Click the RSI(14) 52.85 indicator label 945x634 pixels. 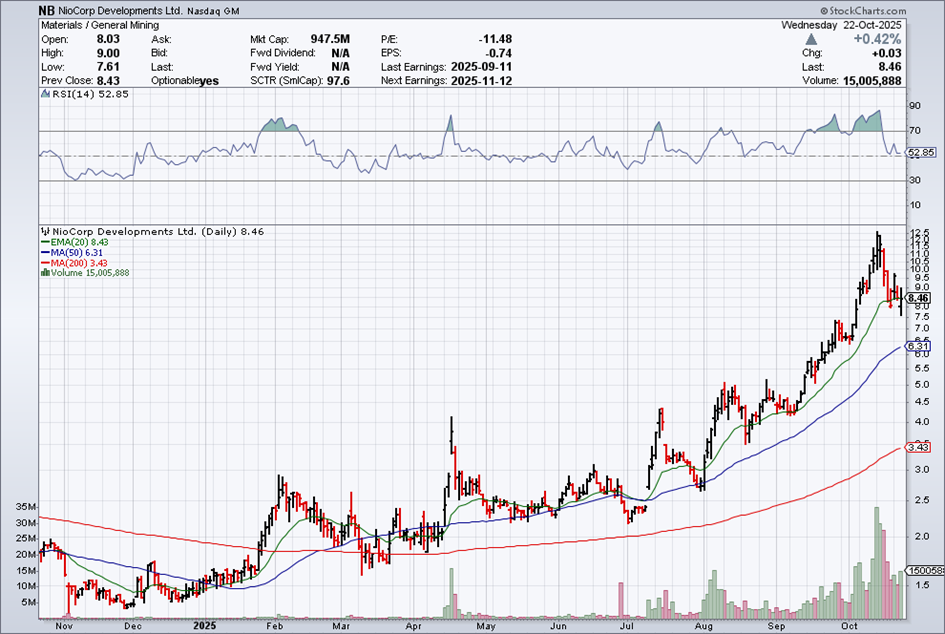[x=90, y=94]
